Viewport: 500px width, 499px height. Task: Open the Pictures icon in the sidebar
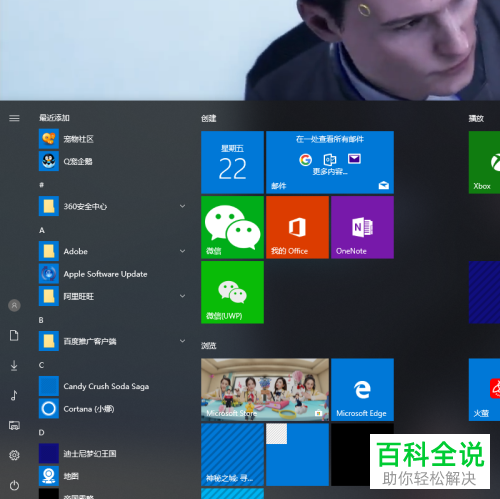point(14,425)
